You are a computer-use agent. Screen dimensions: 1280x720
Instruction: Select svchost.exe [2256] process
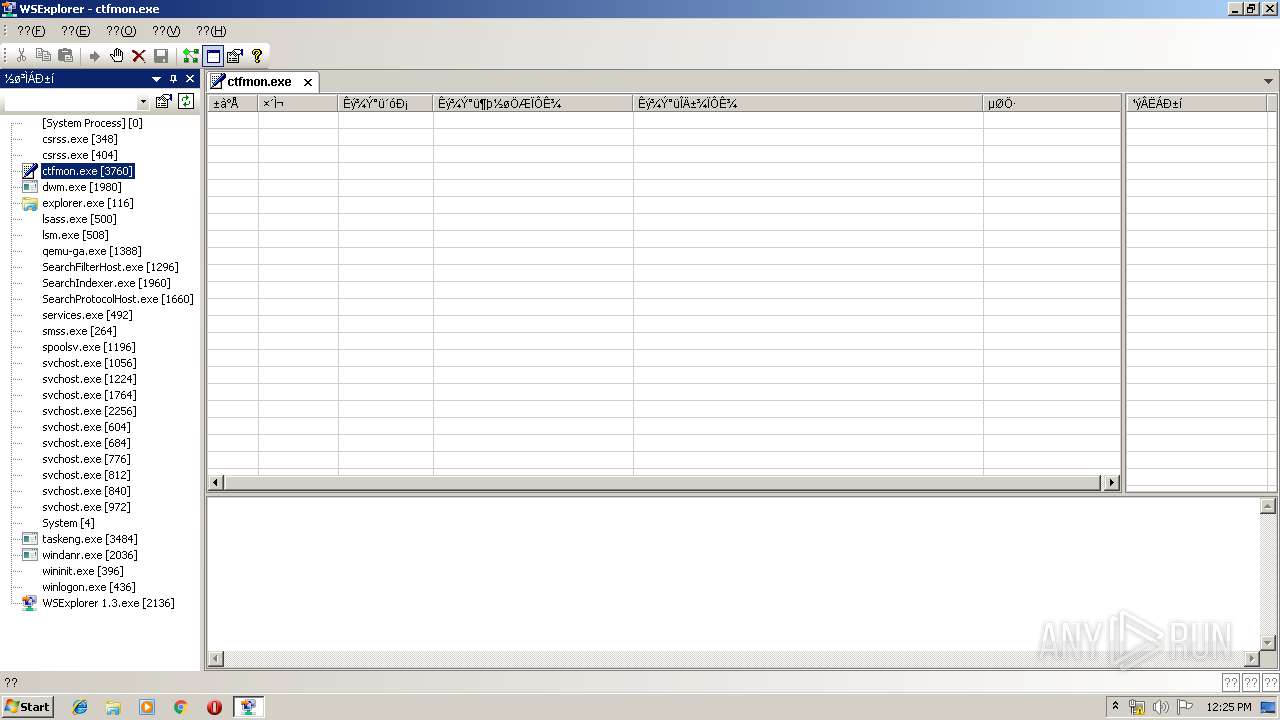tap(89, 411)
